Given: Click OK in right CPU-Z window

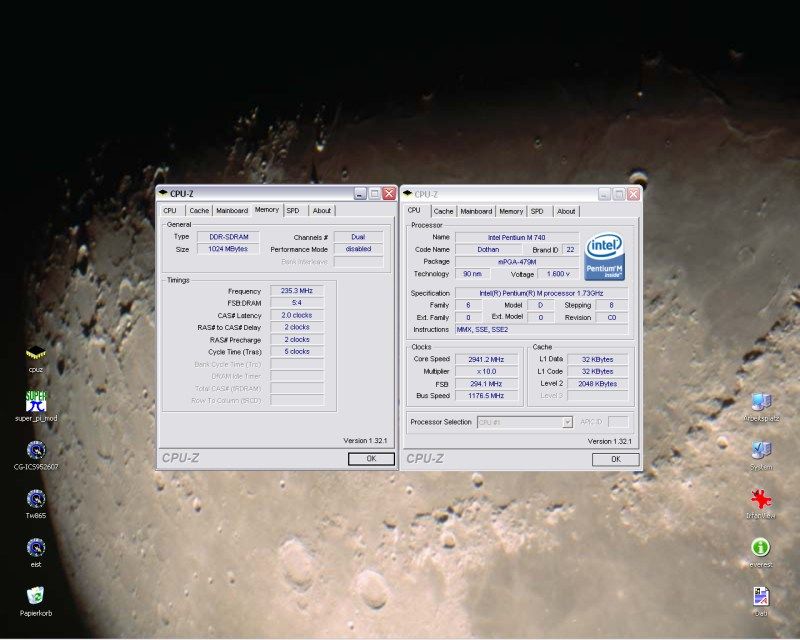Looking at the screenshot, I should click(616, 459).
